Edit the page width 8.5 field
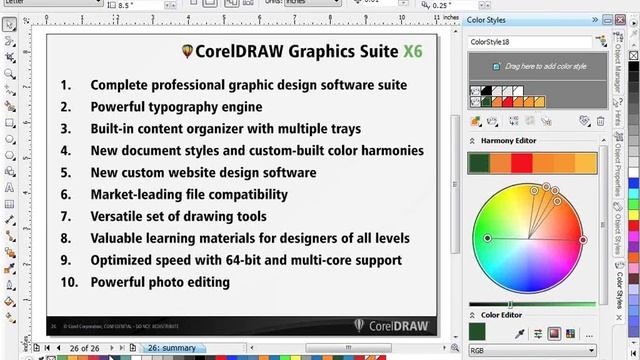640x360 pixels. (141, 5)
